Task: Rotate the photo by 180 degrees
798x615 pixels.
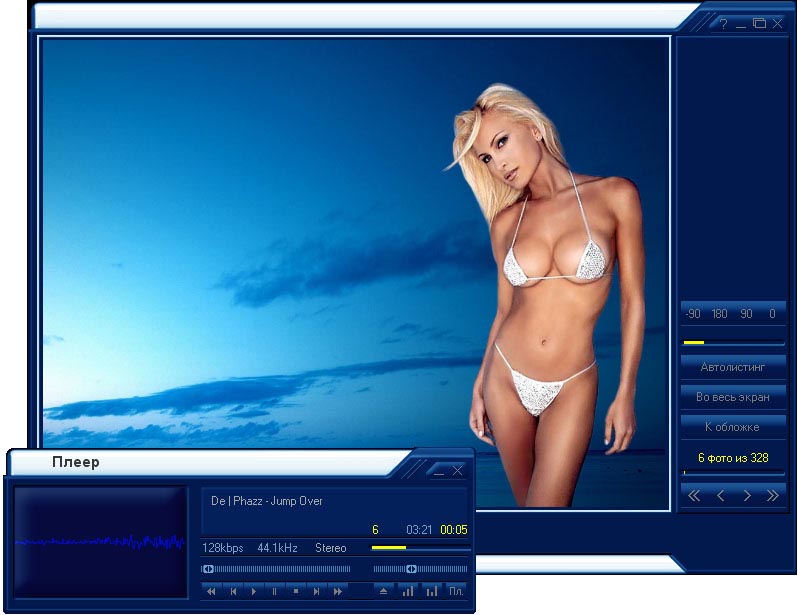Action: (719, 314)
